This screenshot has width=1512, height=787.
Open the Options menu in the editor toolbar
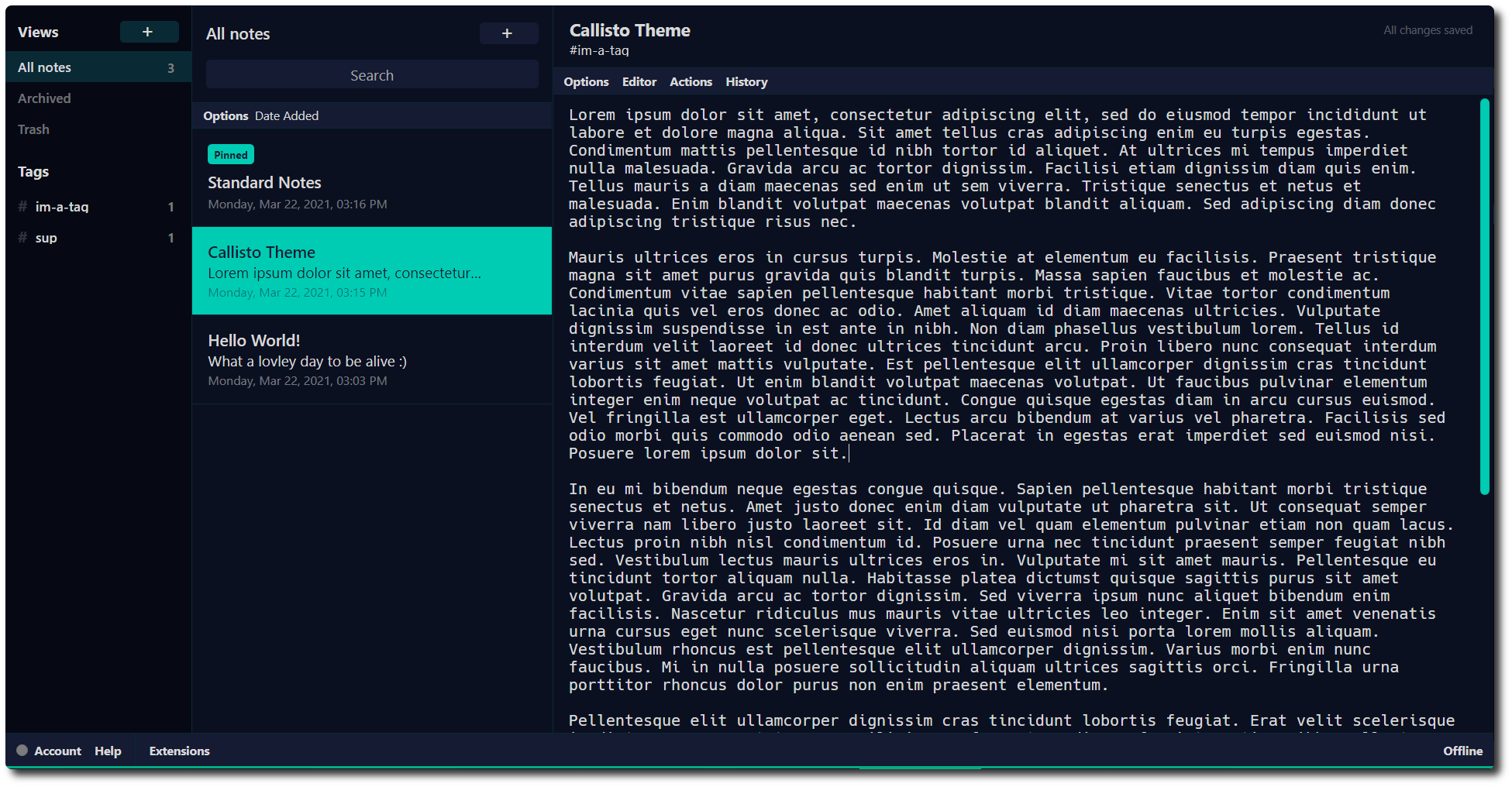click(x=586, y=81)
